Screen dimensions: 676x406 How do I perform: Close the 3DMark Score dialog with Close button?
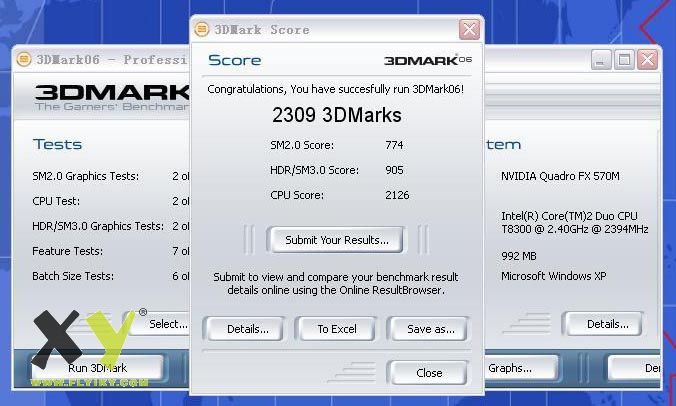click(x=428, y=372)
